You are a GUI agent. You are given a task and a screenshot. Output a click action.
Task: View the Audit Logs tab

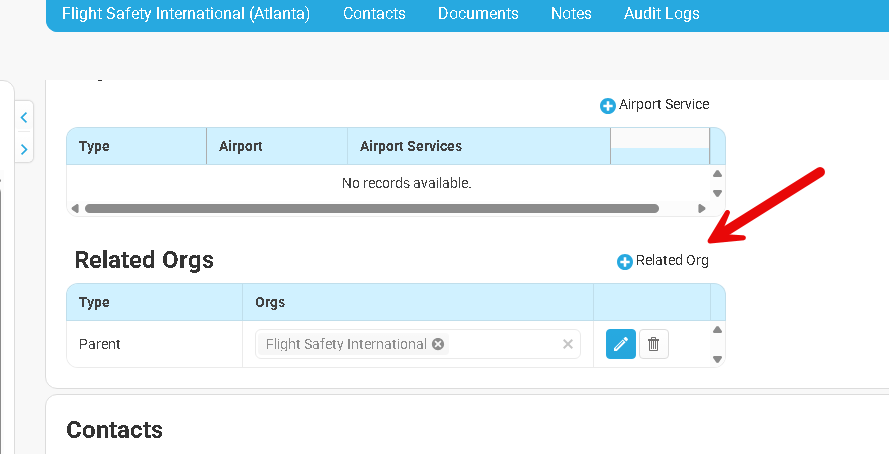tap(661, 14)
